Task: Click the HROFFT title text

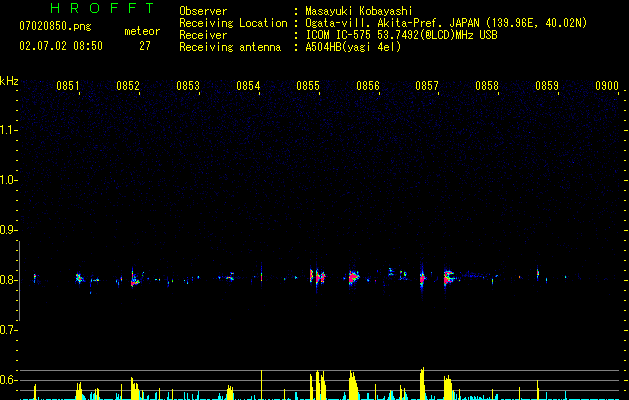Action: click(x=103, y=8)
